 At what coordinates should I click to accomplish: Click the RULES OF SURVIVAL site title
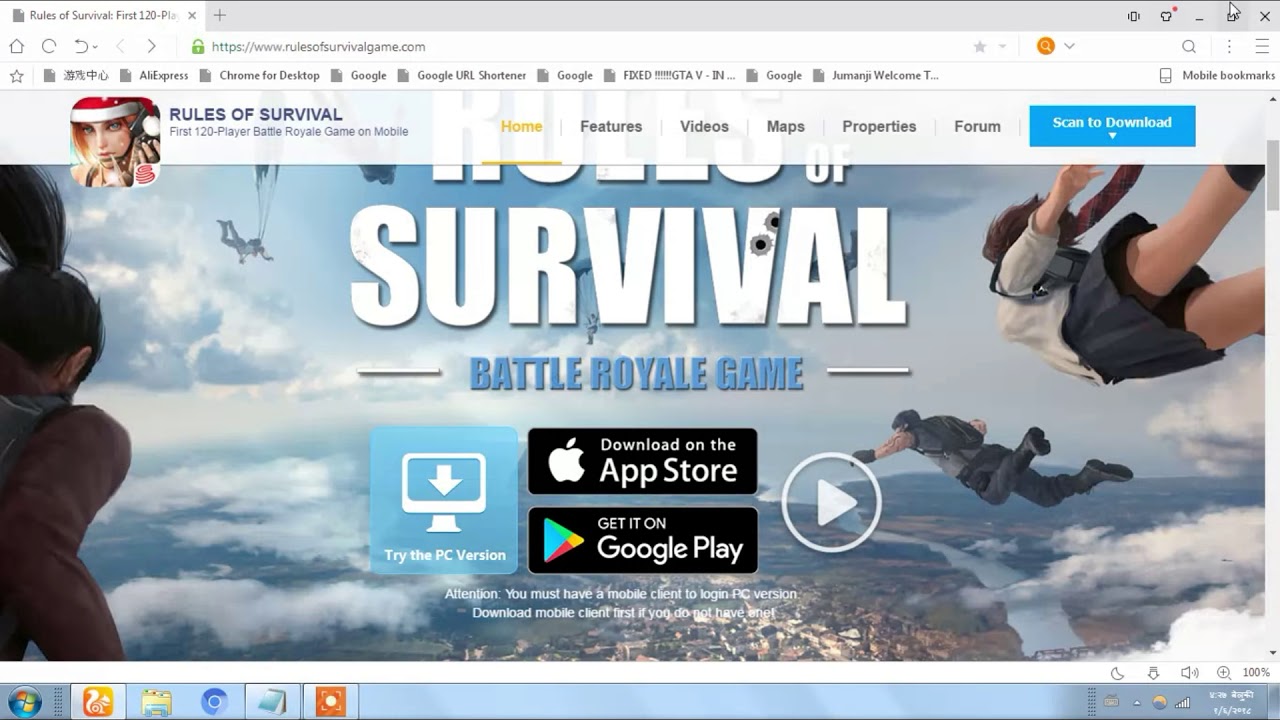[x=256, y=114]
